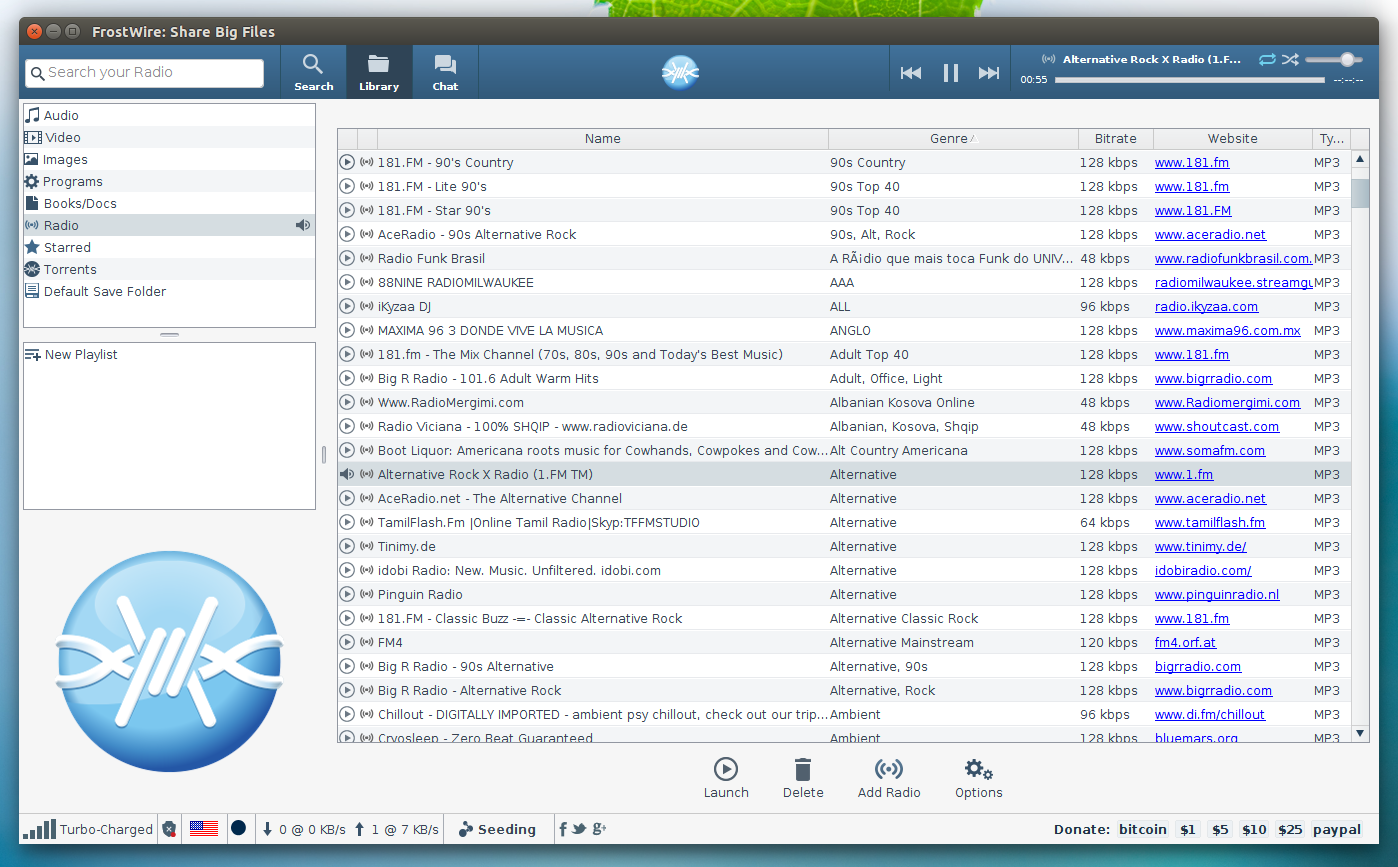Select Video in the library tree
The width and height of the screenshot is (1398, 867).
(169, 138)
